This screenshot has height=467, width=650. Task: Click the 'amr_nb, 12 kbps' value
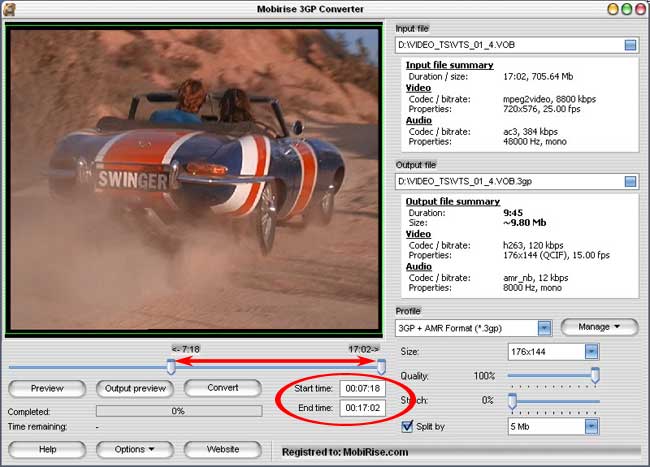coord(535,278)
